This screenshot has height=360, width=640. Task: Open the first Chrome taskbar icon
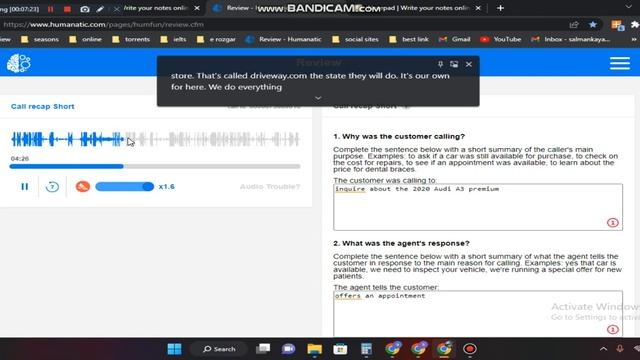(x=392, y=349)
